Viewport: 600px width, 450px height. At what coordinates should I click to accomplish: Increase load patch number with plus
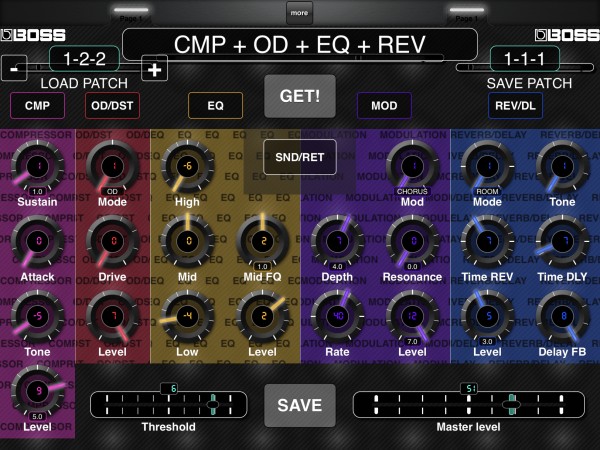154,68
